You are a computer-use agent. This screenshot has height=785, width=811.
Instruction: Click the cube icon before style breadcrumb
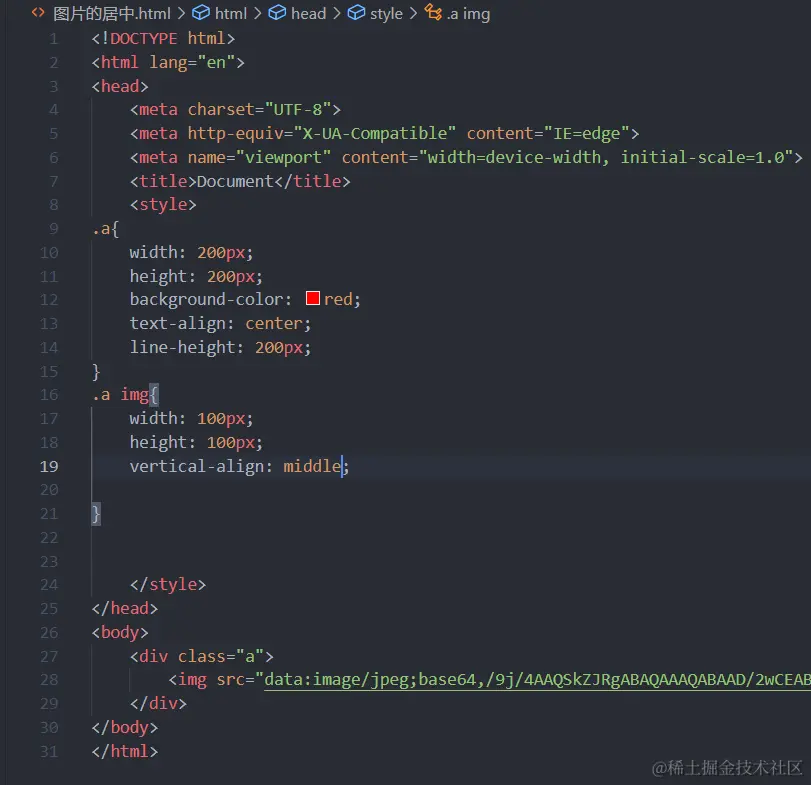(x=356, y=13)
